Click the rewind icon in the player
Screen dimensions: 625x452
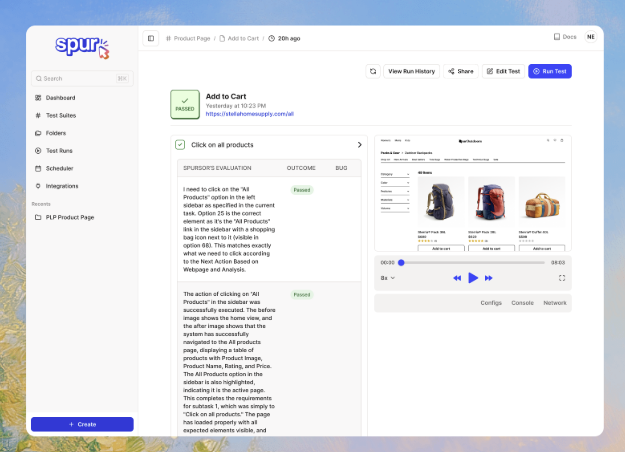click(x=457, y=277)
